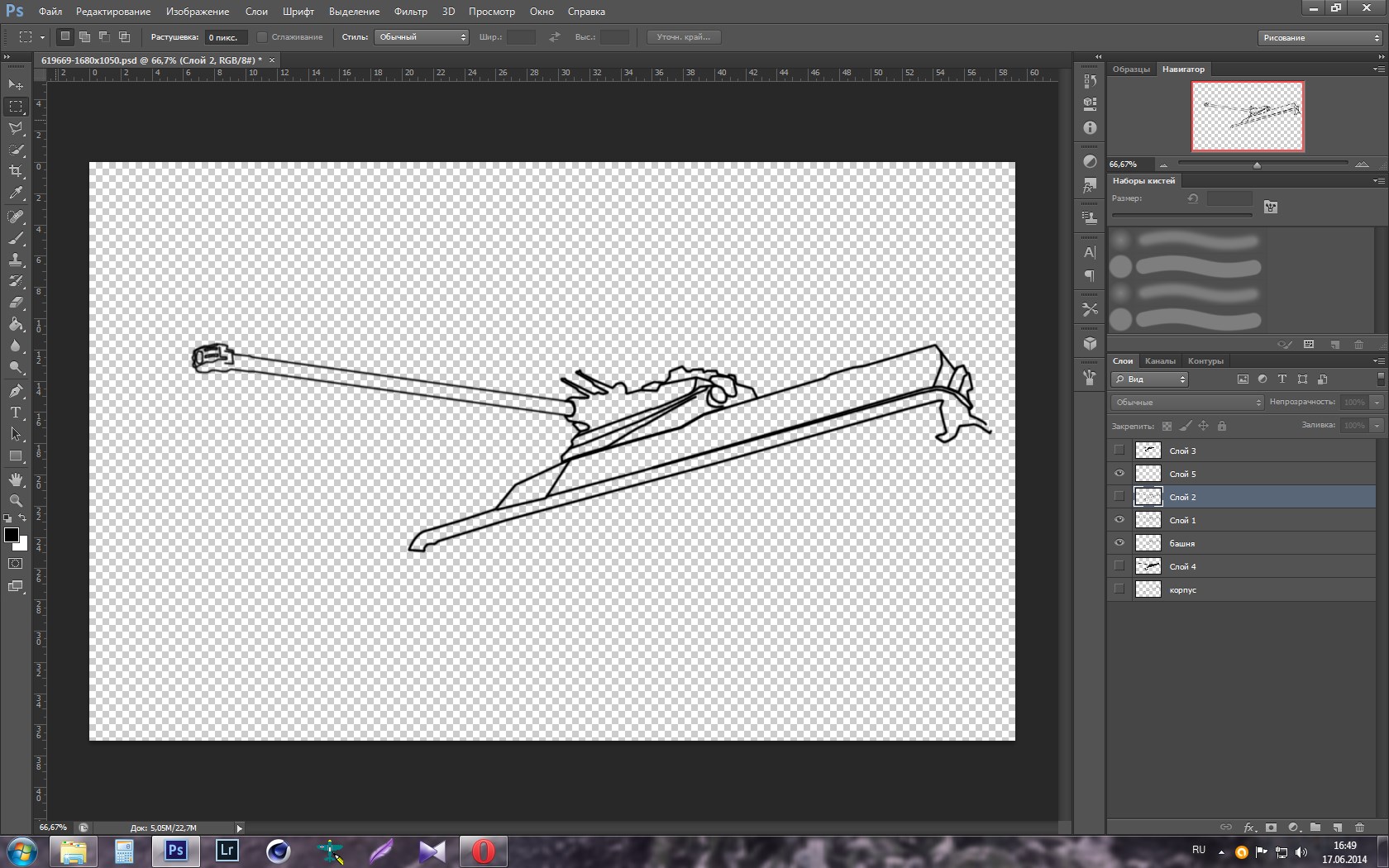The width and height of the screenshot is (1389, 868).
Task: Select the Horizontal Type tool
Action: pos(16,413)
